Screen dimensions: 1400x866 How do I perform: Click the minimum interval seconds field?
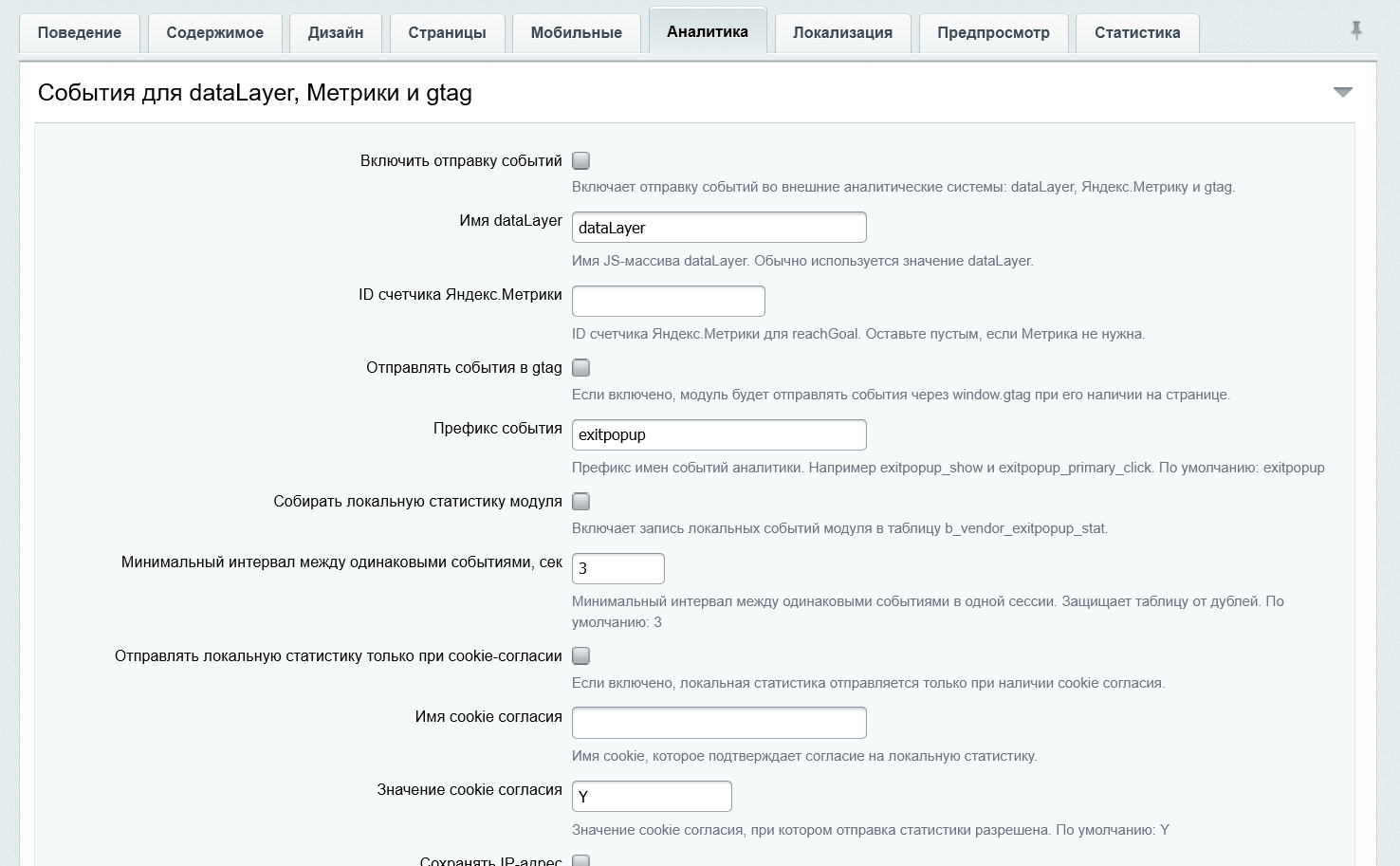click(618, 569)
